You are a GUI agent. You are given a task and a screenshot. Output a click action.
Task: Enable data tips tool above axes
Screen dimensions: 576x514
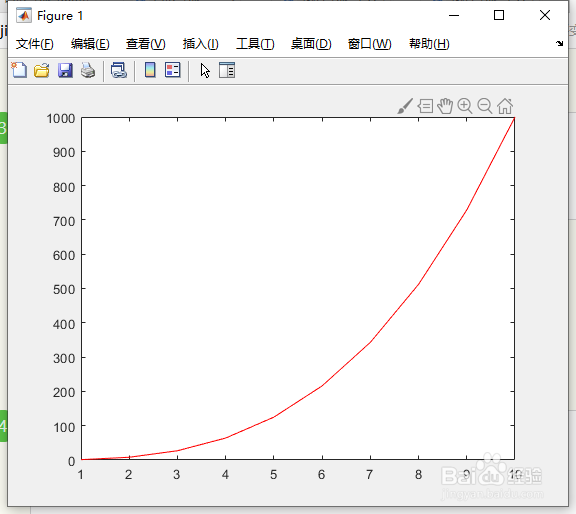pyautogui.click(x=425, y=106)
